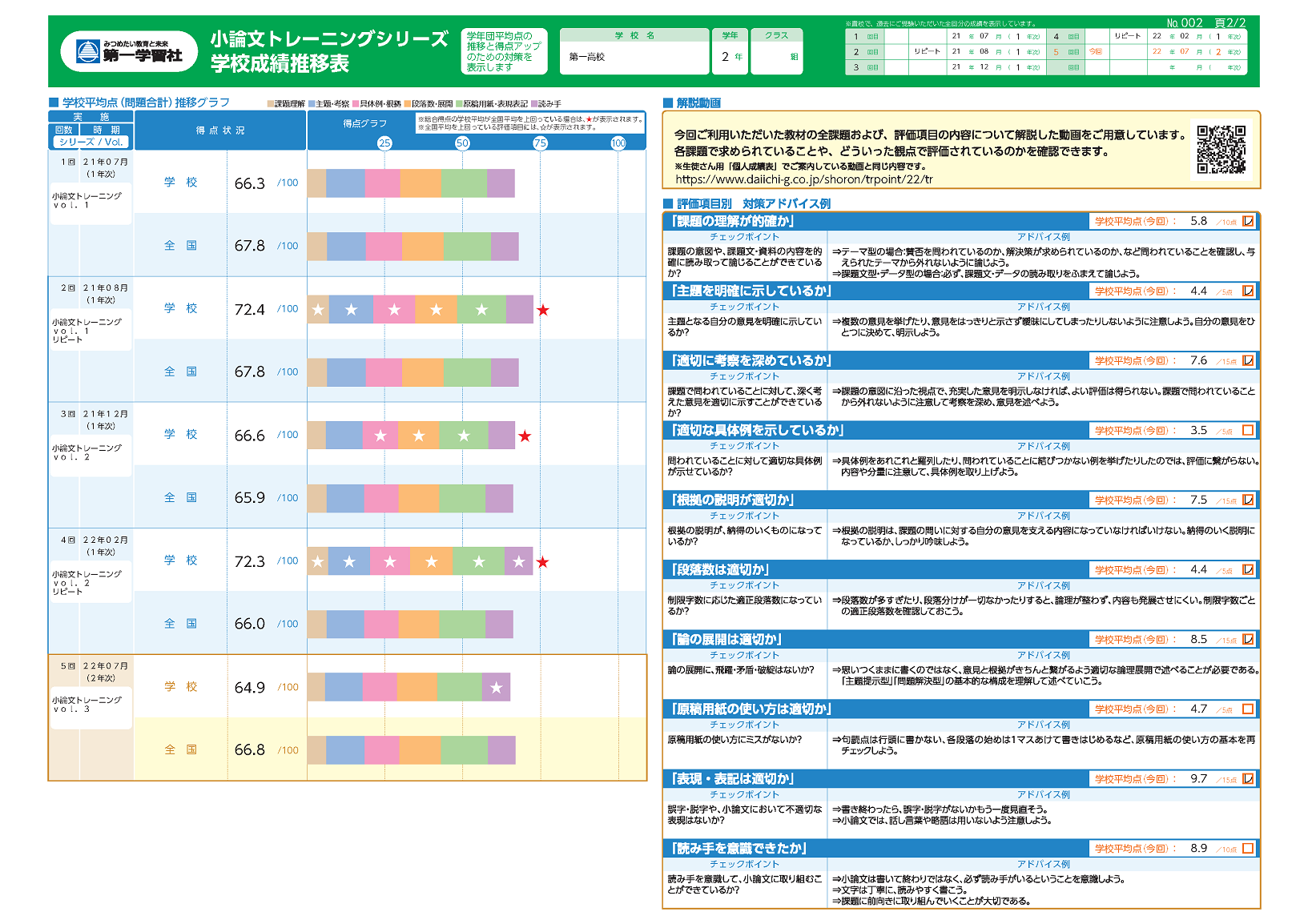The image size is (1308, 924).
Task: Click pink segment of the 1回 school bar
Action: (382, 183)
